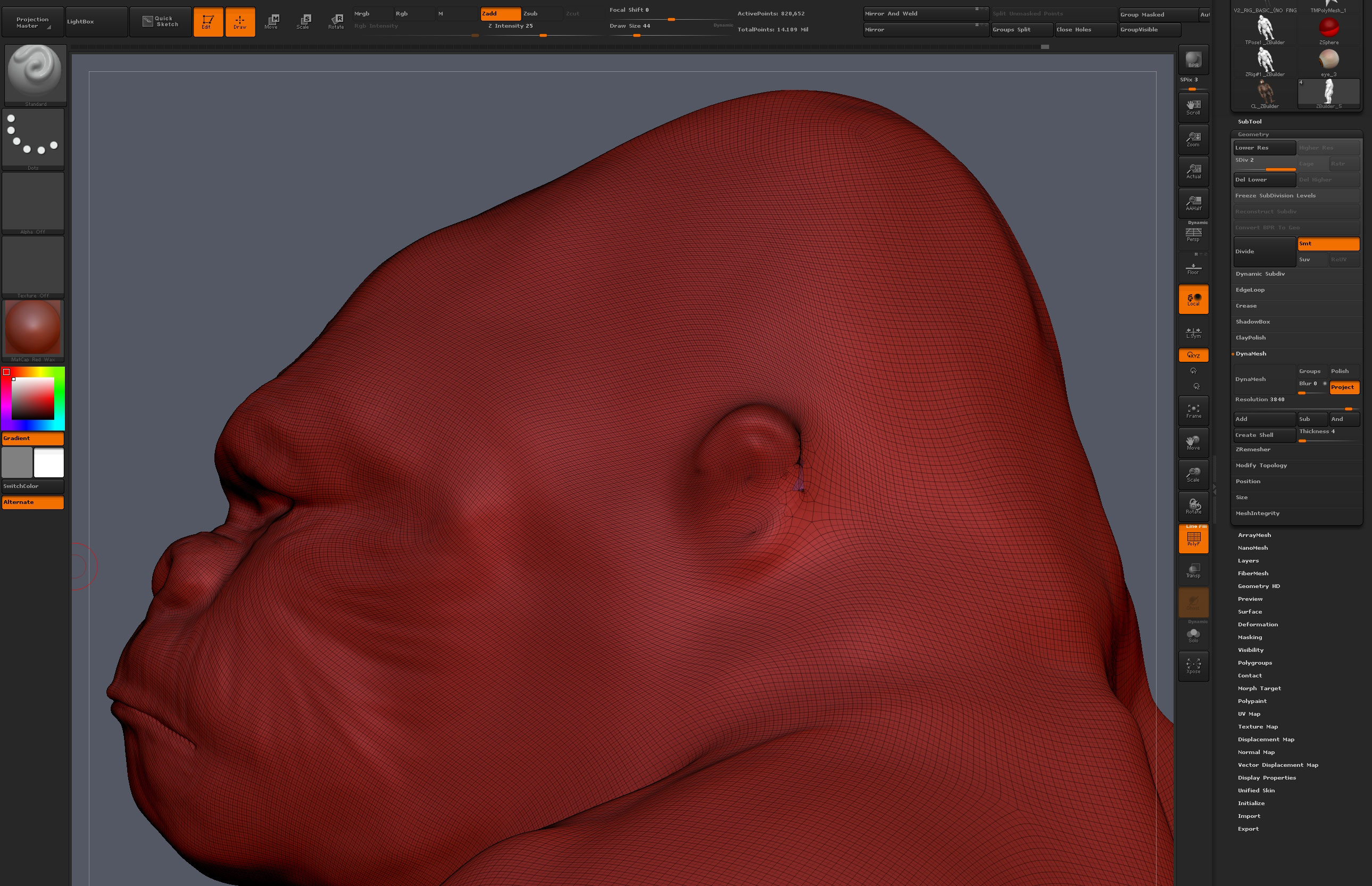The image size is (1372, 886).
Task: Click the right-shelf Scale view icon
Action: tap(1193, 475)
